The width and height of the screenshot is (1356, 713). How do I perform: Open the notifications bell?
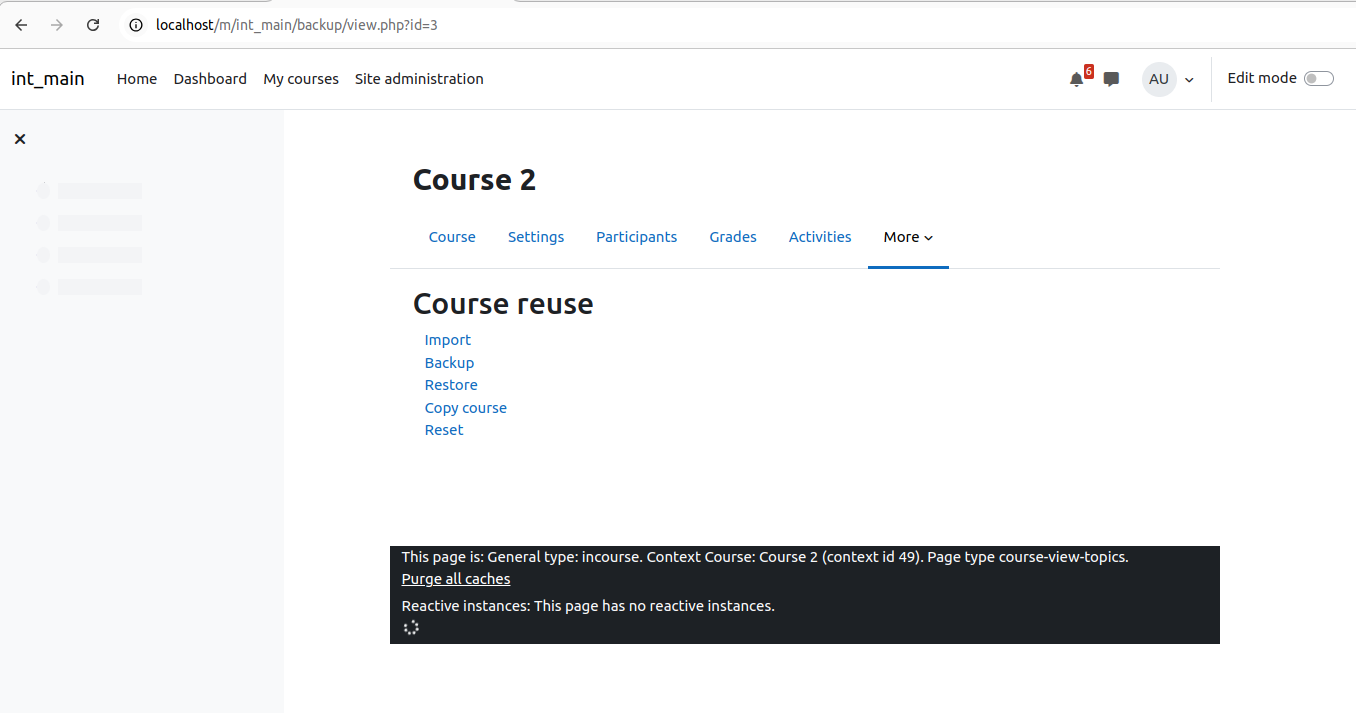point(1077,79)
